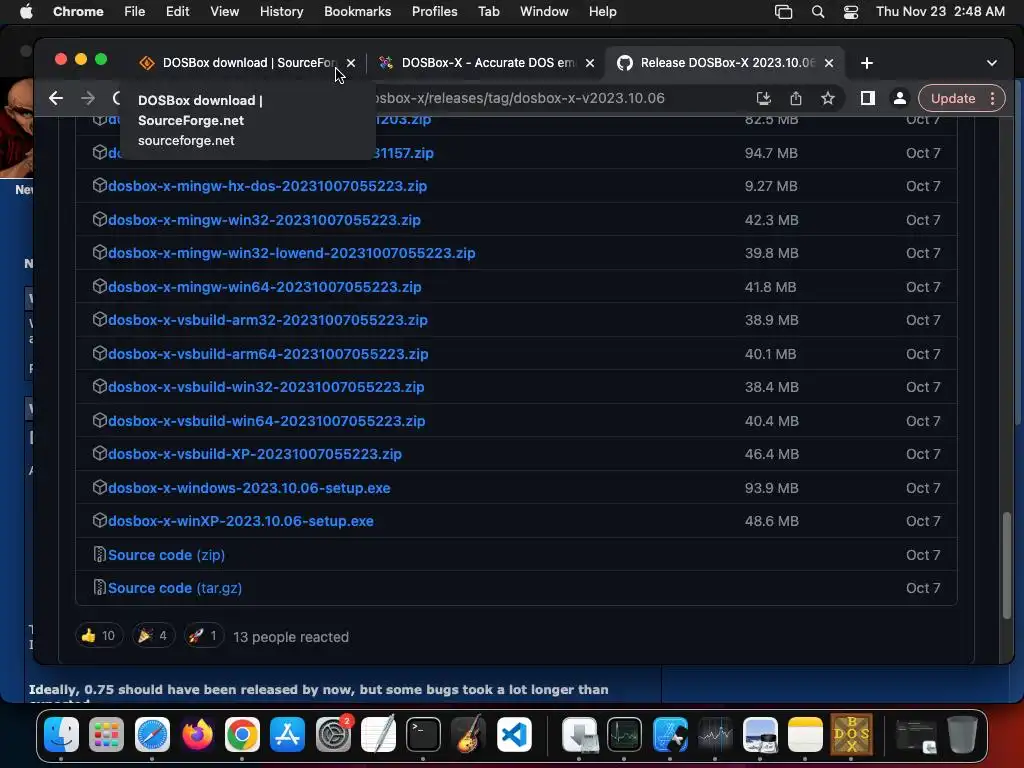Open Finder from the Dock
1024x768 pixels.
coord(61,735)
